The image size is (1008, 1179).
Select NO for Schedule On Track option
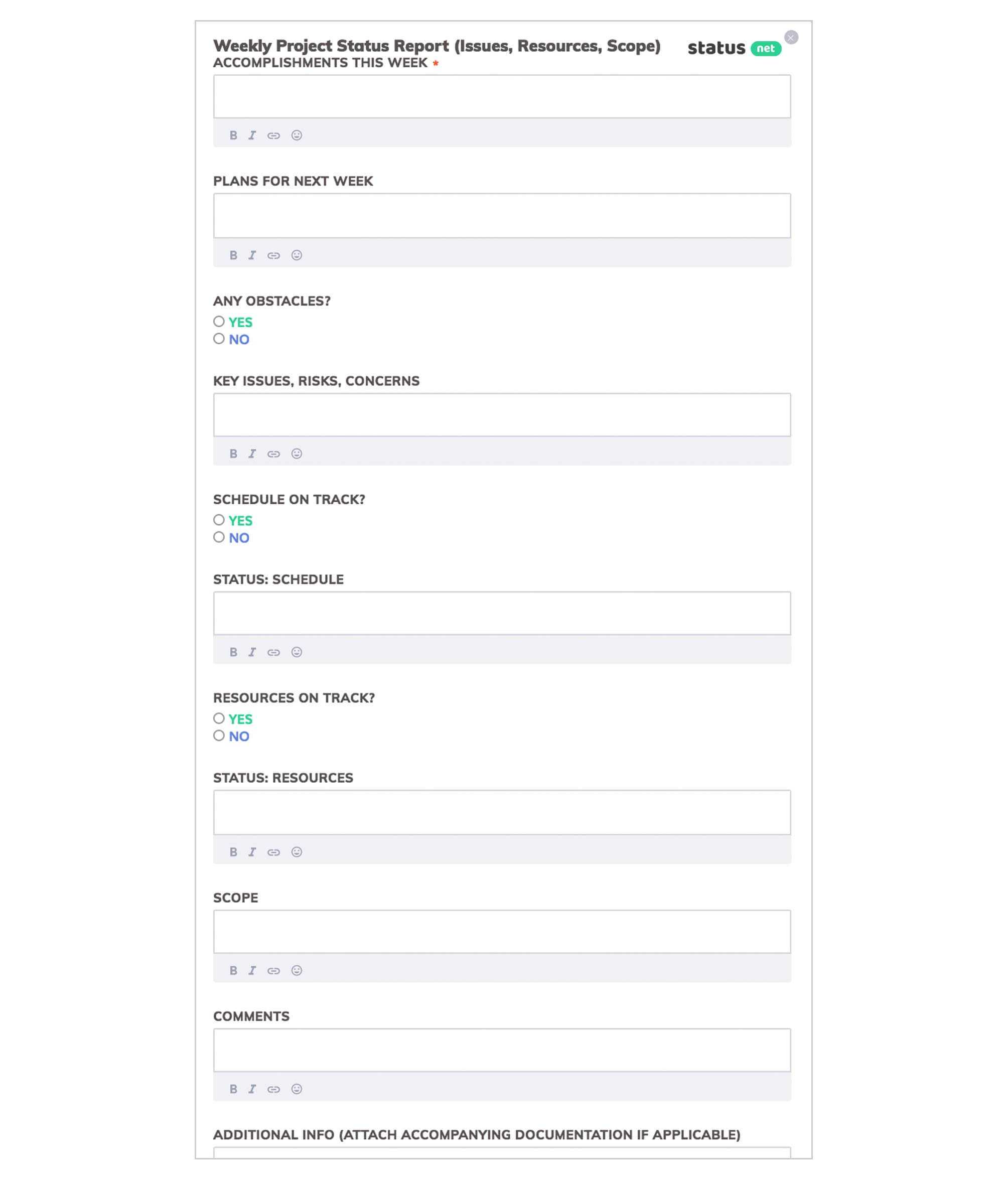point(219,537)
